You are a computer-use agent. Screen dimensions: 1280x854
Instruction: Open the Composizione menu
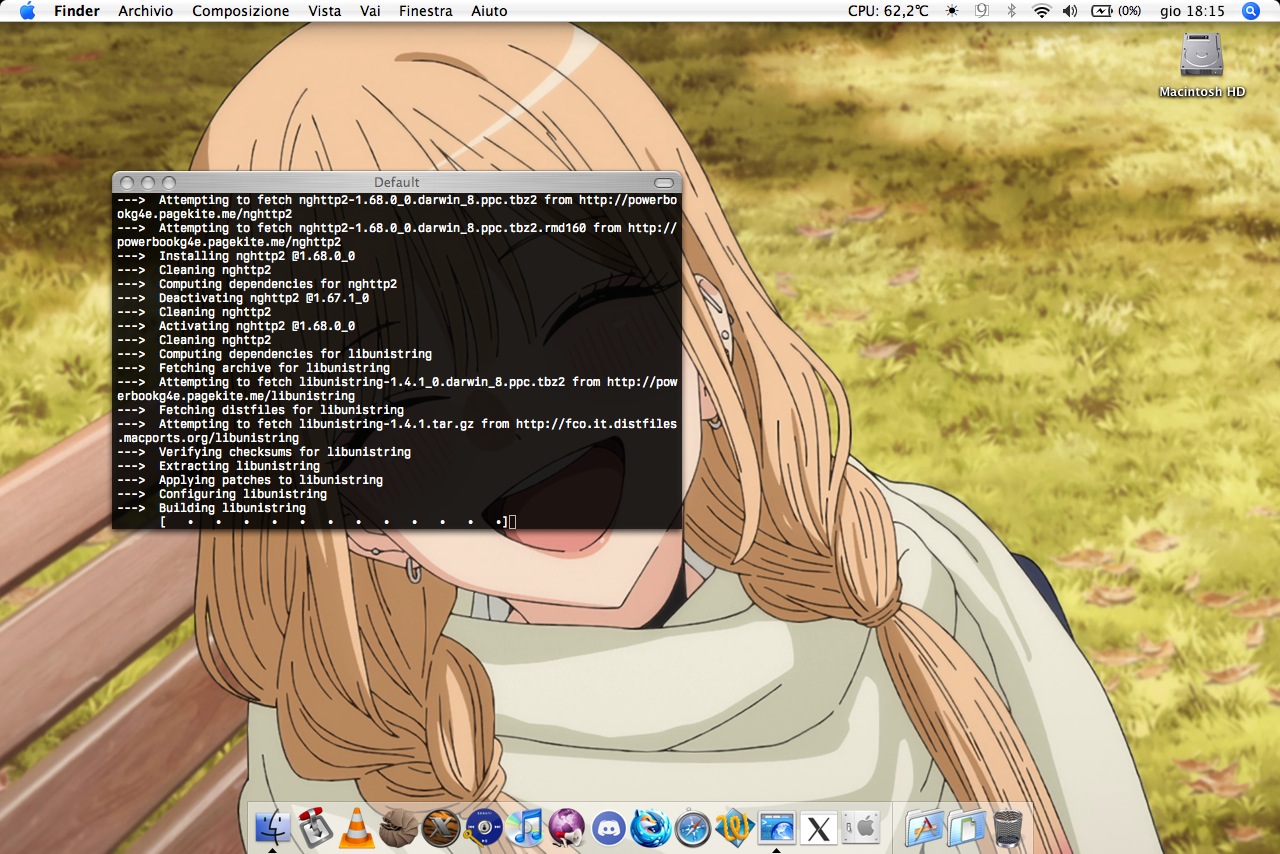tap(241, 11)
